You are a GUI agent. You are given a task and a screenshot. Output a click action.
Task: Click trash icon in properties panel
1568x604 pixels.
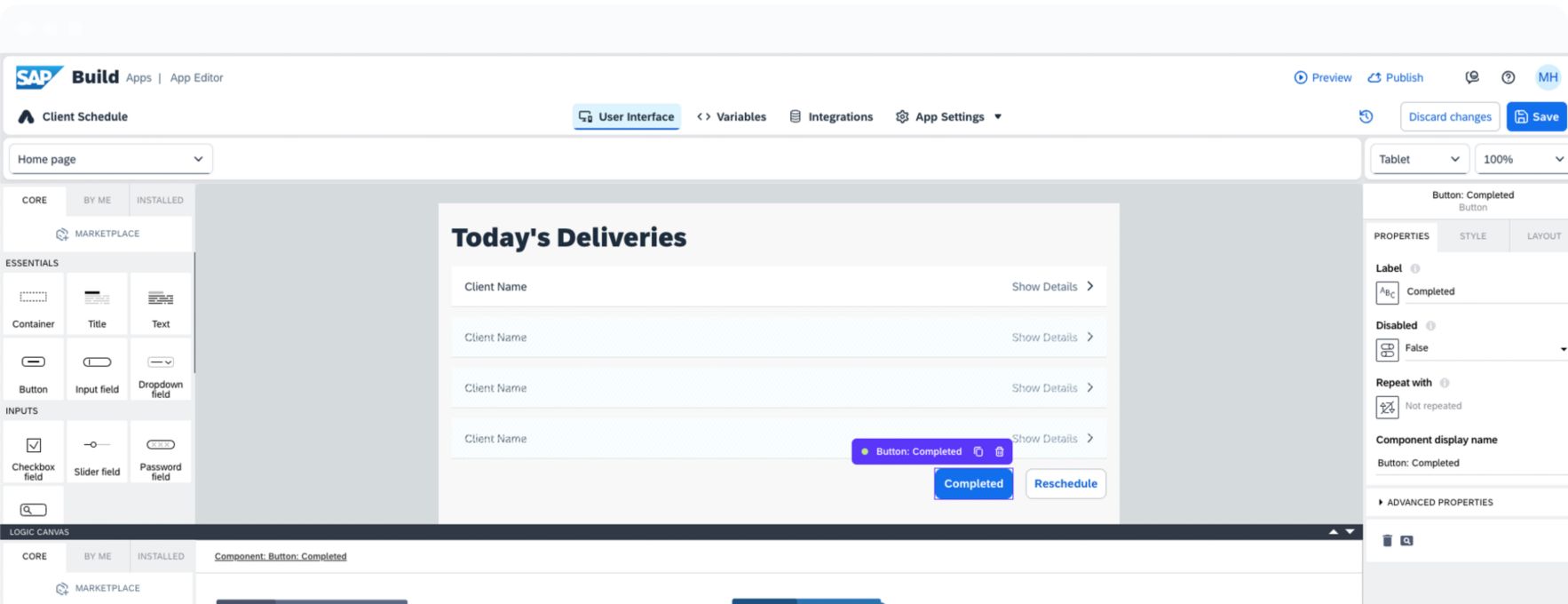(x=1387, y=540)
